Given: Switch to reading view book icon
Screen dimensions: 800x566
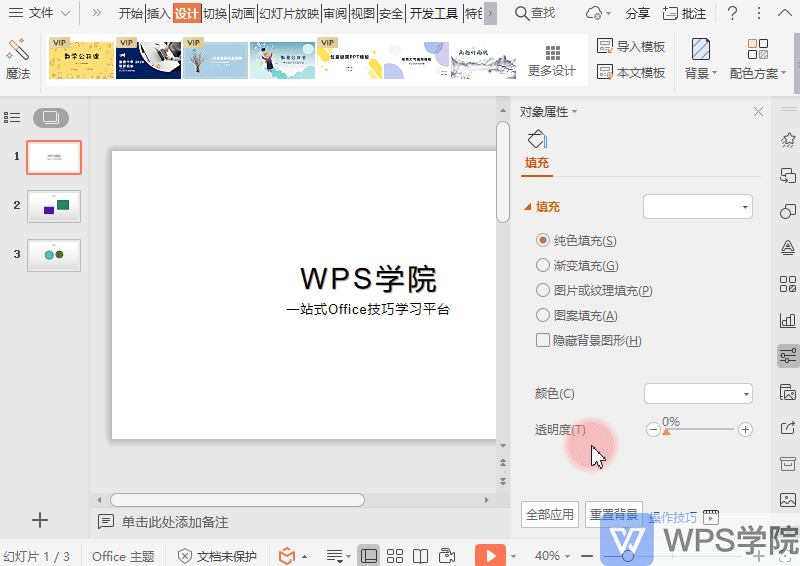Looking at the screenshot, I should tap(420, 555).
